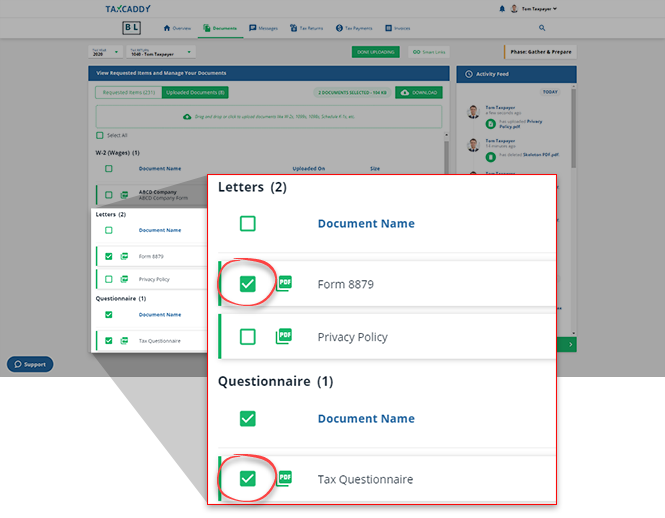Click the ABCD Company document name

[x=158, y=192]
